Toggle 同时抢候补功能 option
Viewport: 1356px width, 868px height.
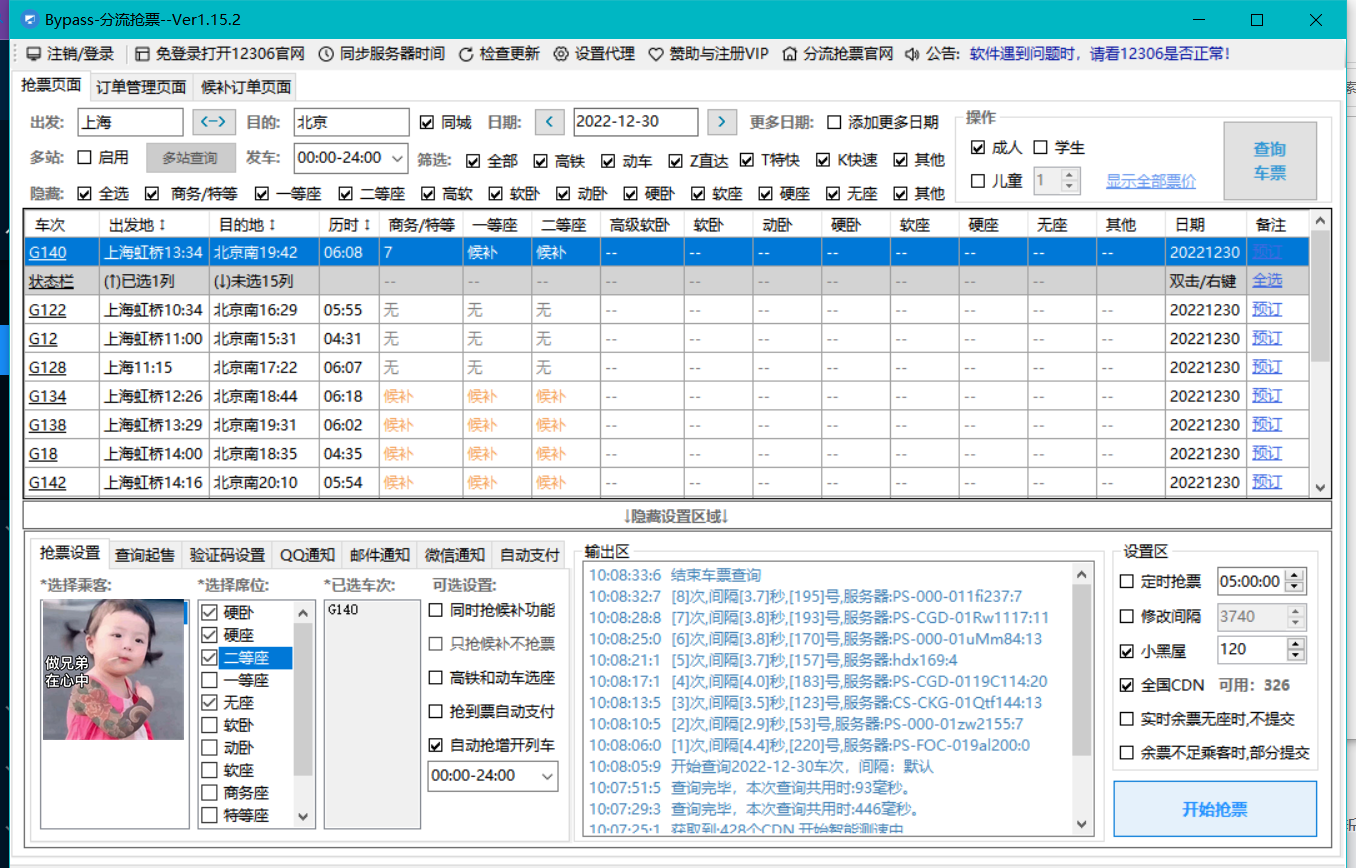click(435, 610)
